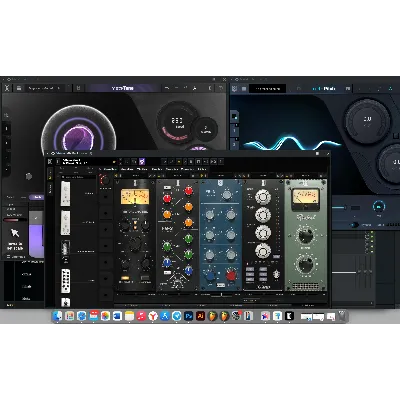Open the Trash in the Dock
The width and height of the screenshot is (400, 400).
pos(342,316)
